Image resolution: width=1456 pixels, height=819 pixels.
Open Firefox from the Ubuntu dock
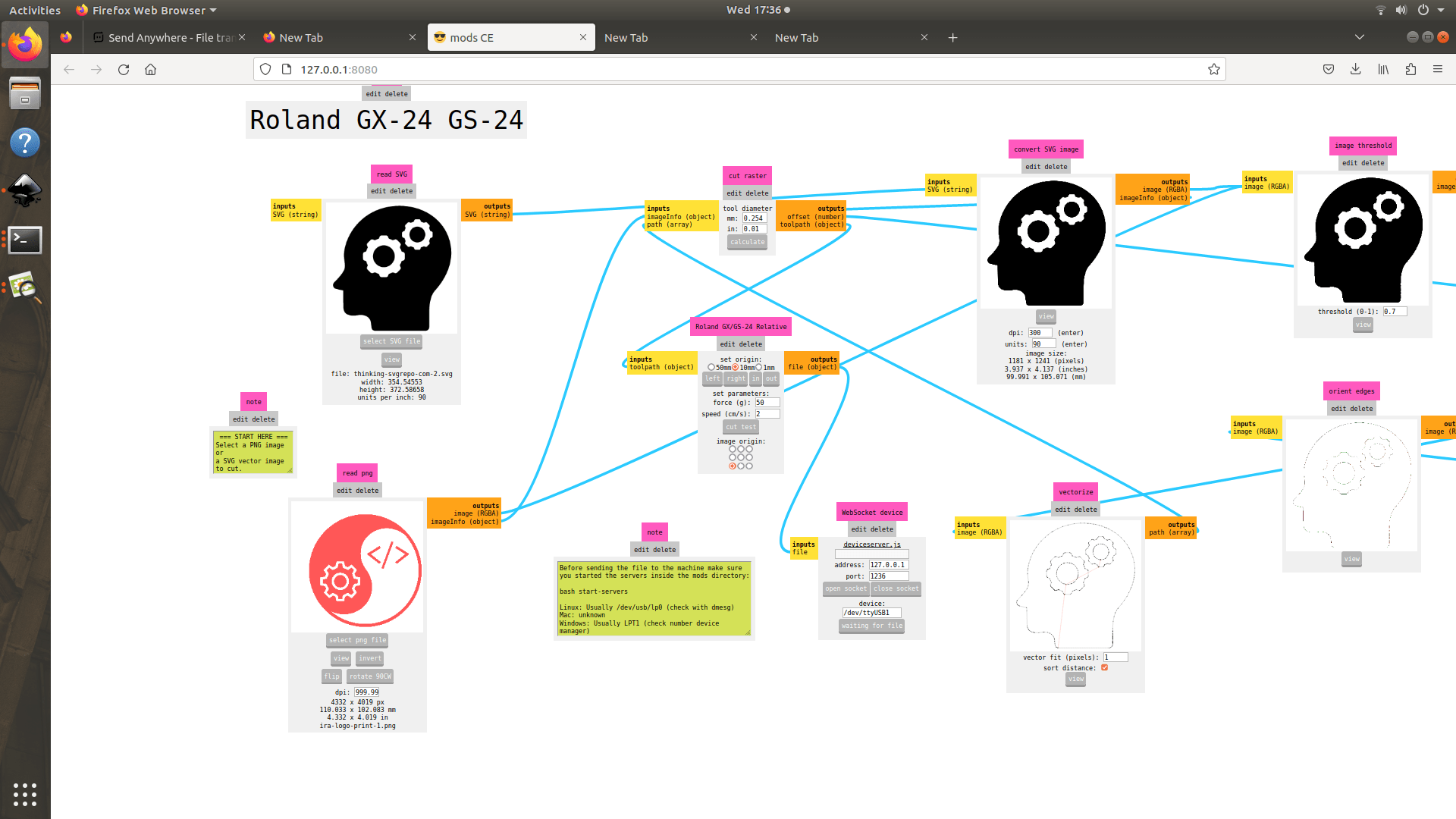click(x=25, y=45)
